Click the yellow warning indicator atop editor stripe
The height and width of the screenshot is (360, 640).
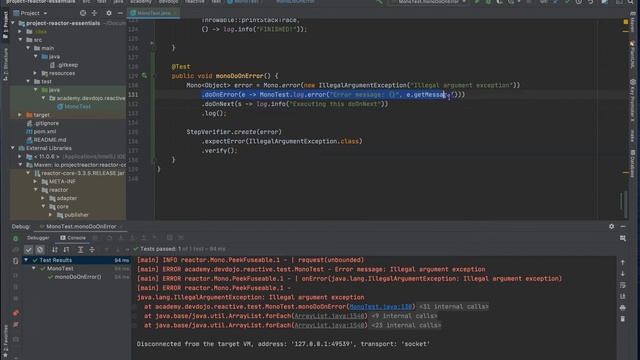click(x=626, y=22)
